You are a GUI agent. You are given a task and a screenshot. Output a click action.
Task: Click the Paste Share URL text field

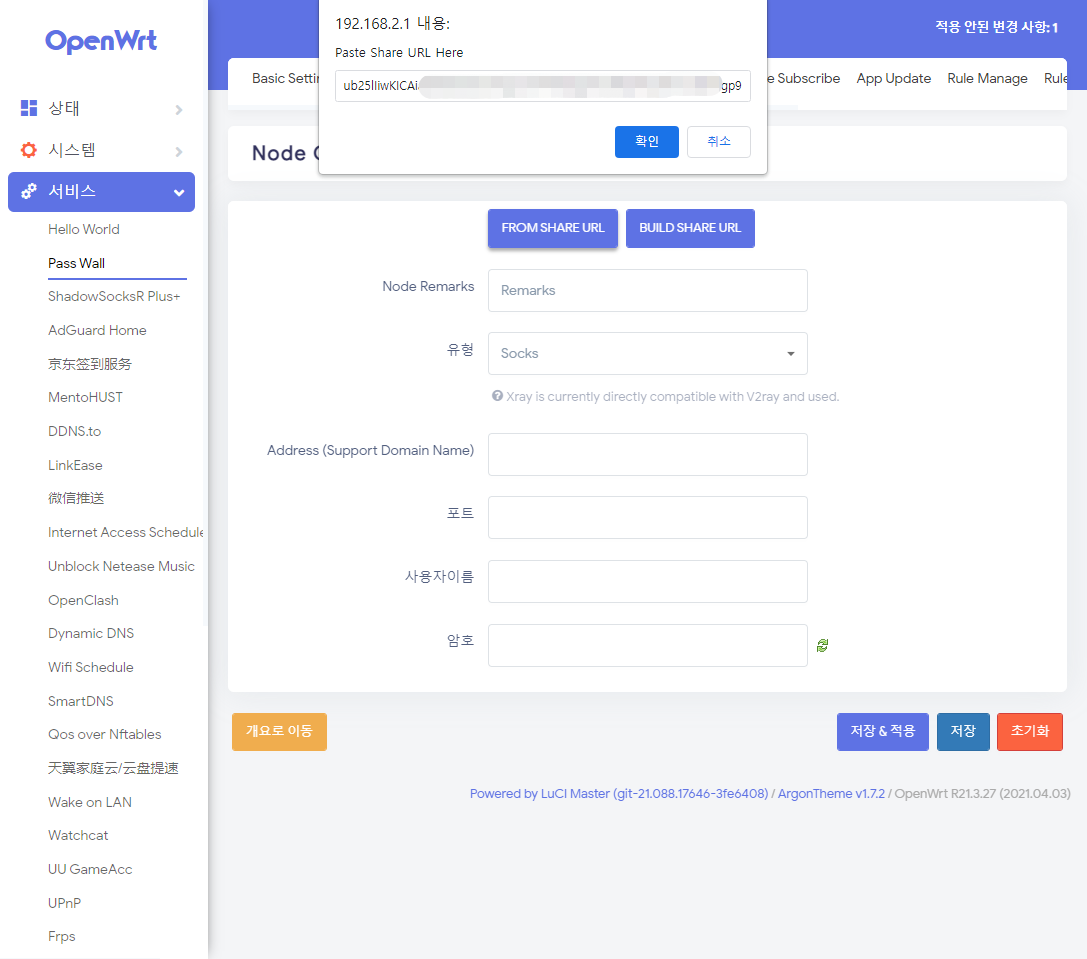coord(543,86)
